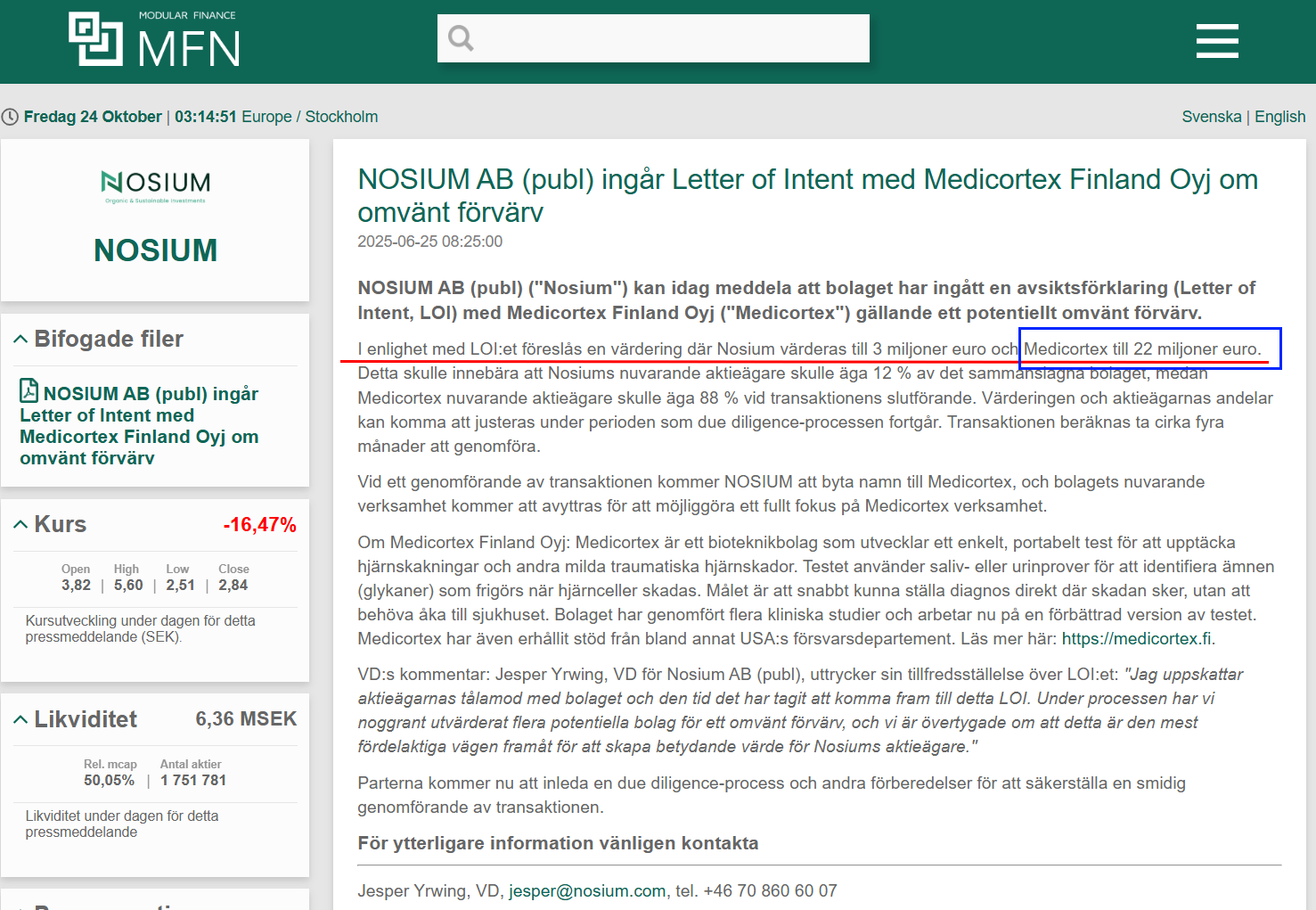1316x910 pixels.
Task: Click the search magnifier icon
Action: pyautogui.click(x=461, y=38)
